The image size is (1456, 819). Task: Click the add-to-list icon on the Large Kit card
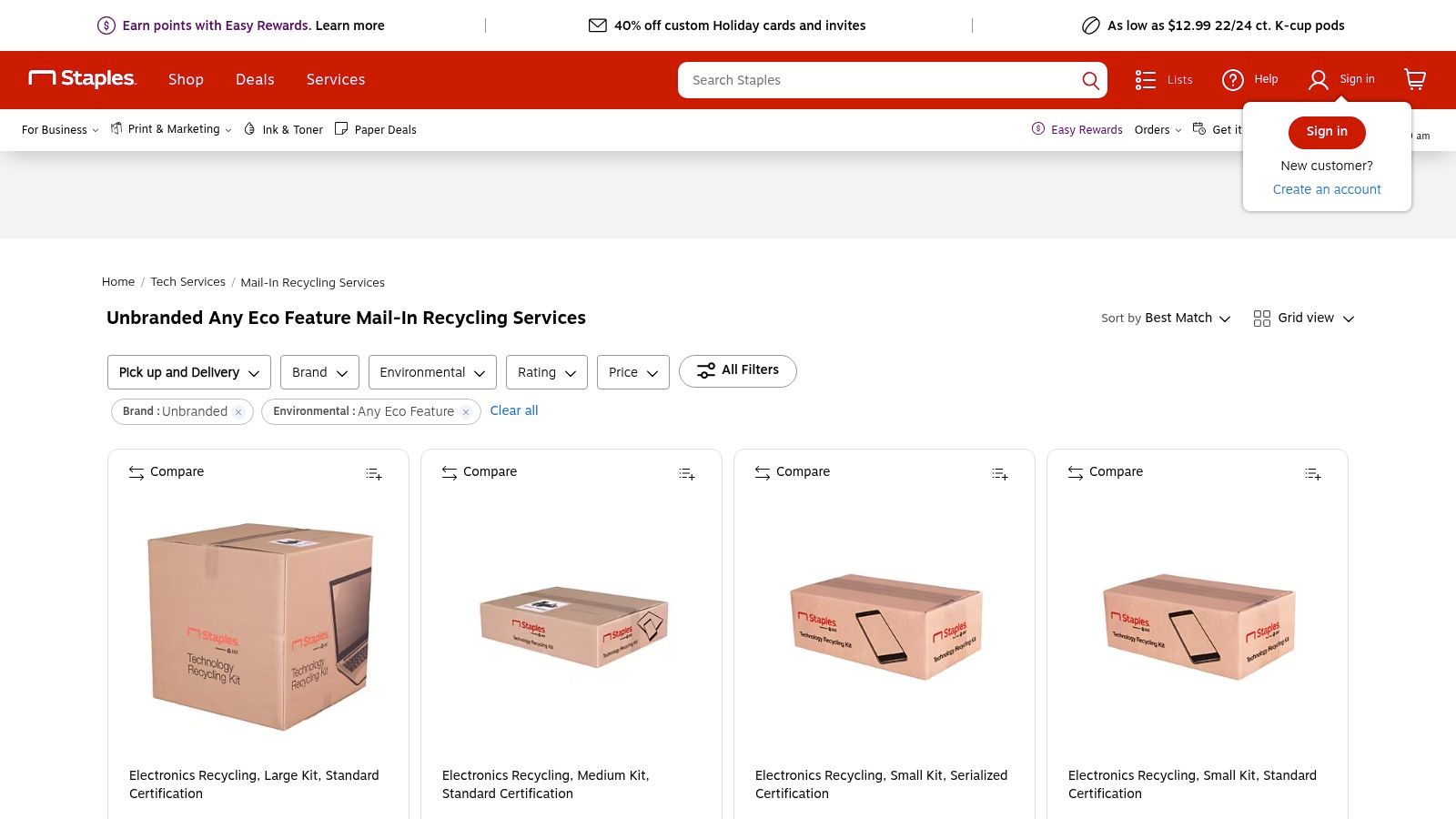point(373,474)
